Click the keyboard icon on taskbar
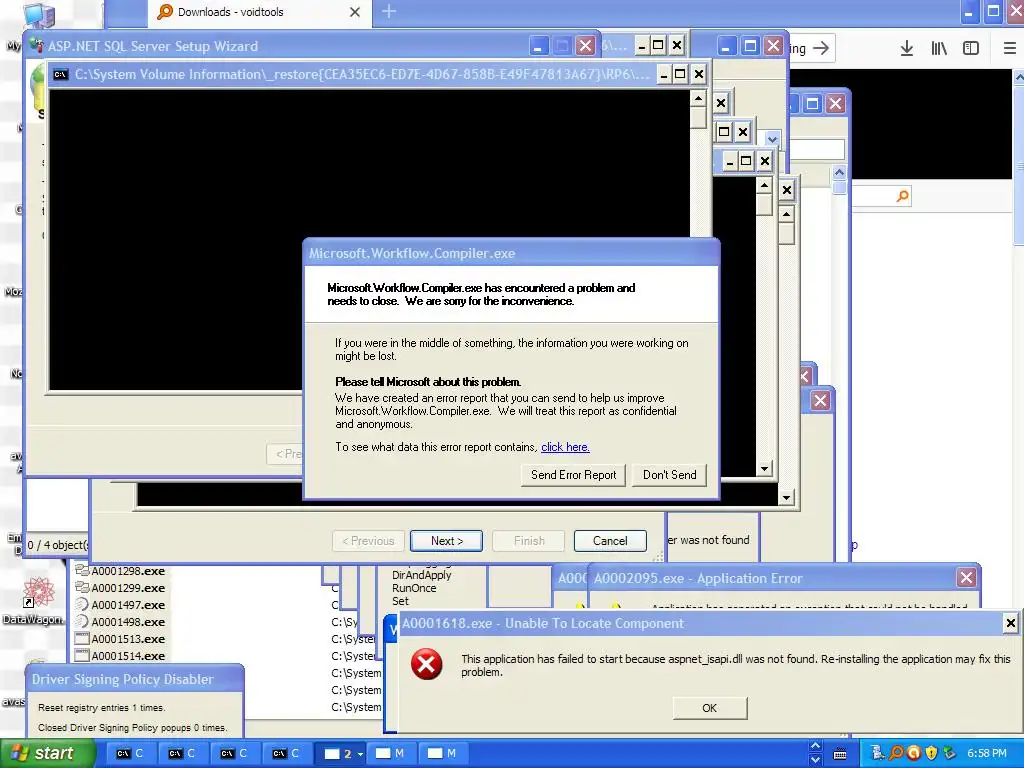The width and height of the screenshot is (1024, 768). [x=840, y=754]
